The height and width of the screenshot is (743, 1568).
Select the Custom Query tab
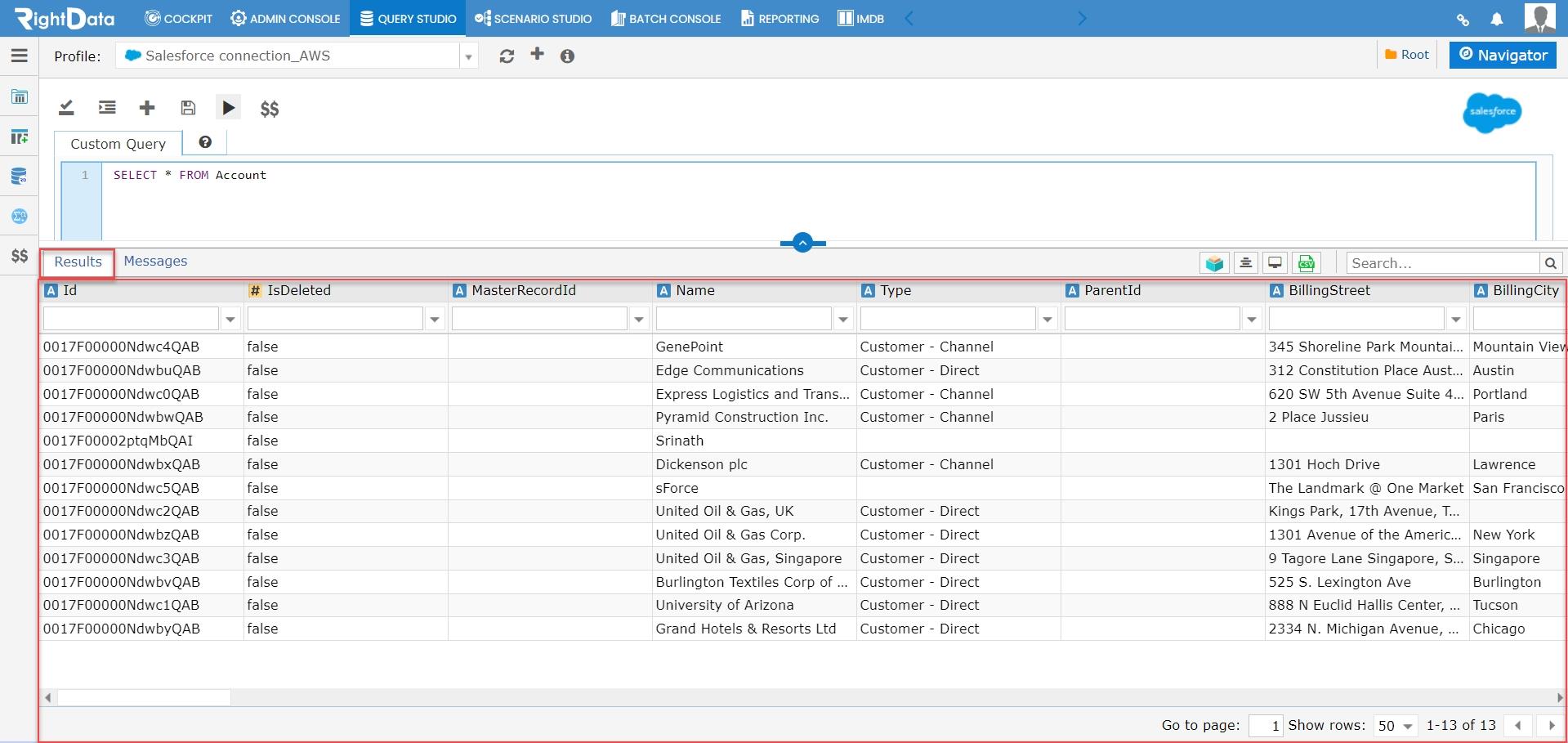click(118, 143)
